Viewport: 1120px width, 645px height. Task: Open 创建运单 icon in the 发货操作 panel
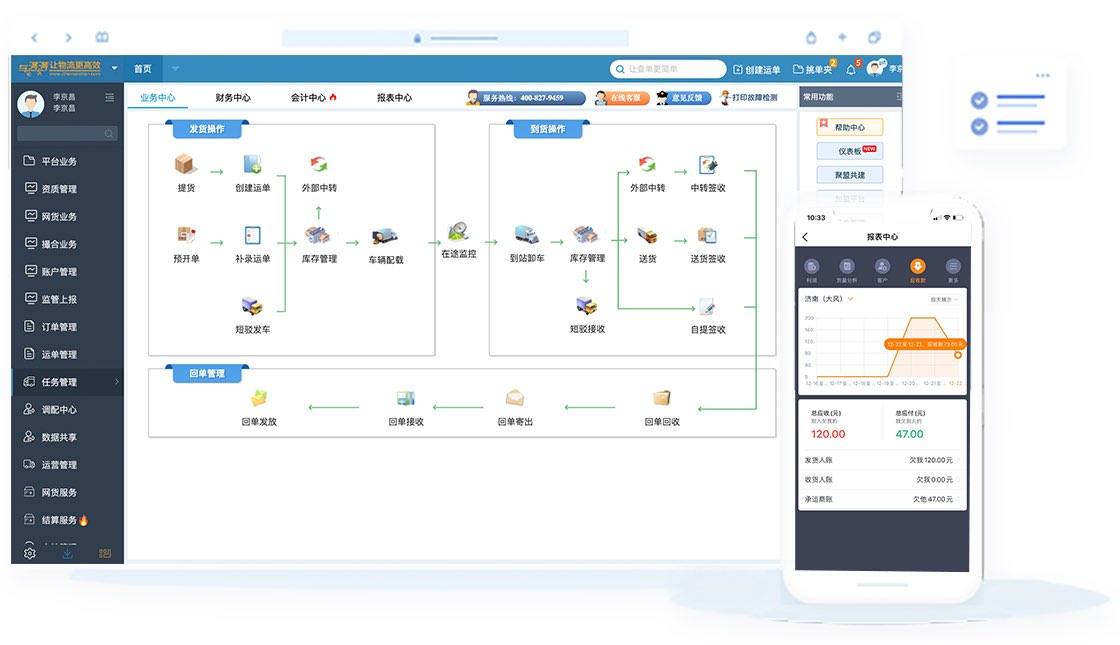pyautogui.click(x=252, y=165)
